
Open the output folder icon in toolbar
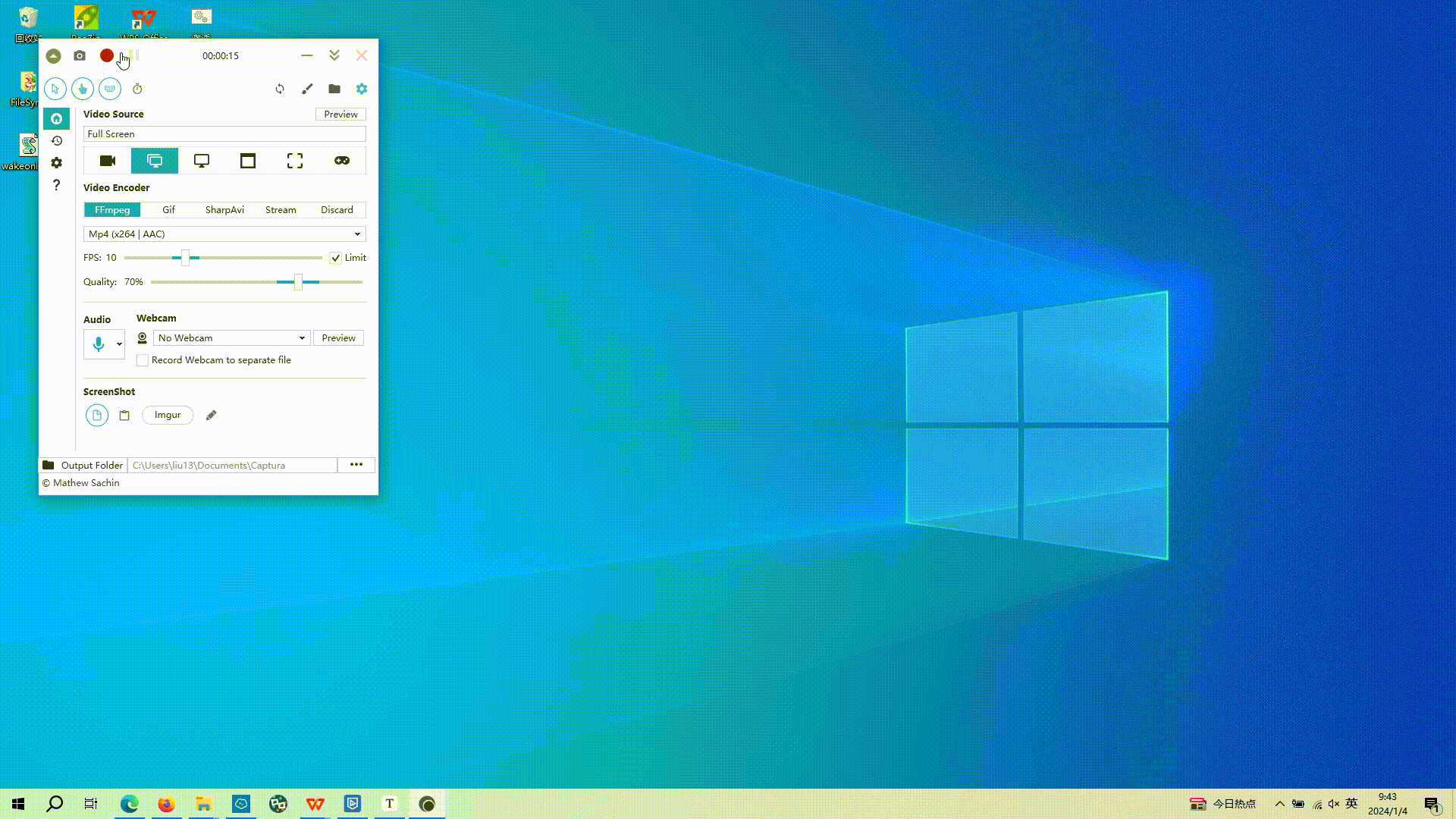pyautogui.click(x=334, y=89)
